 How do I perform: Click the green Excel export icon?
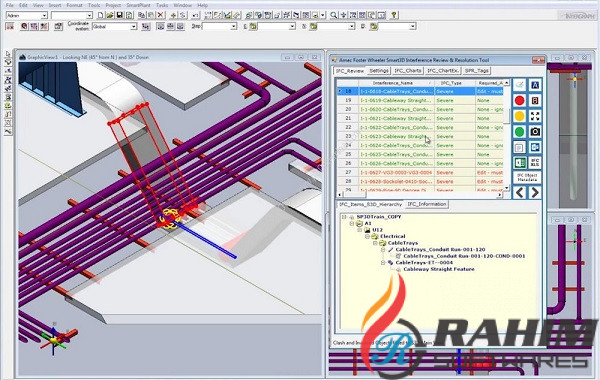[x=520, y=163]
